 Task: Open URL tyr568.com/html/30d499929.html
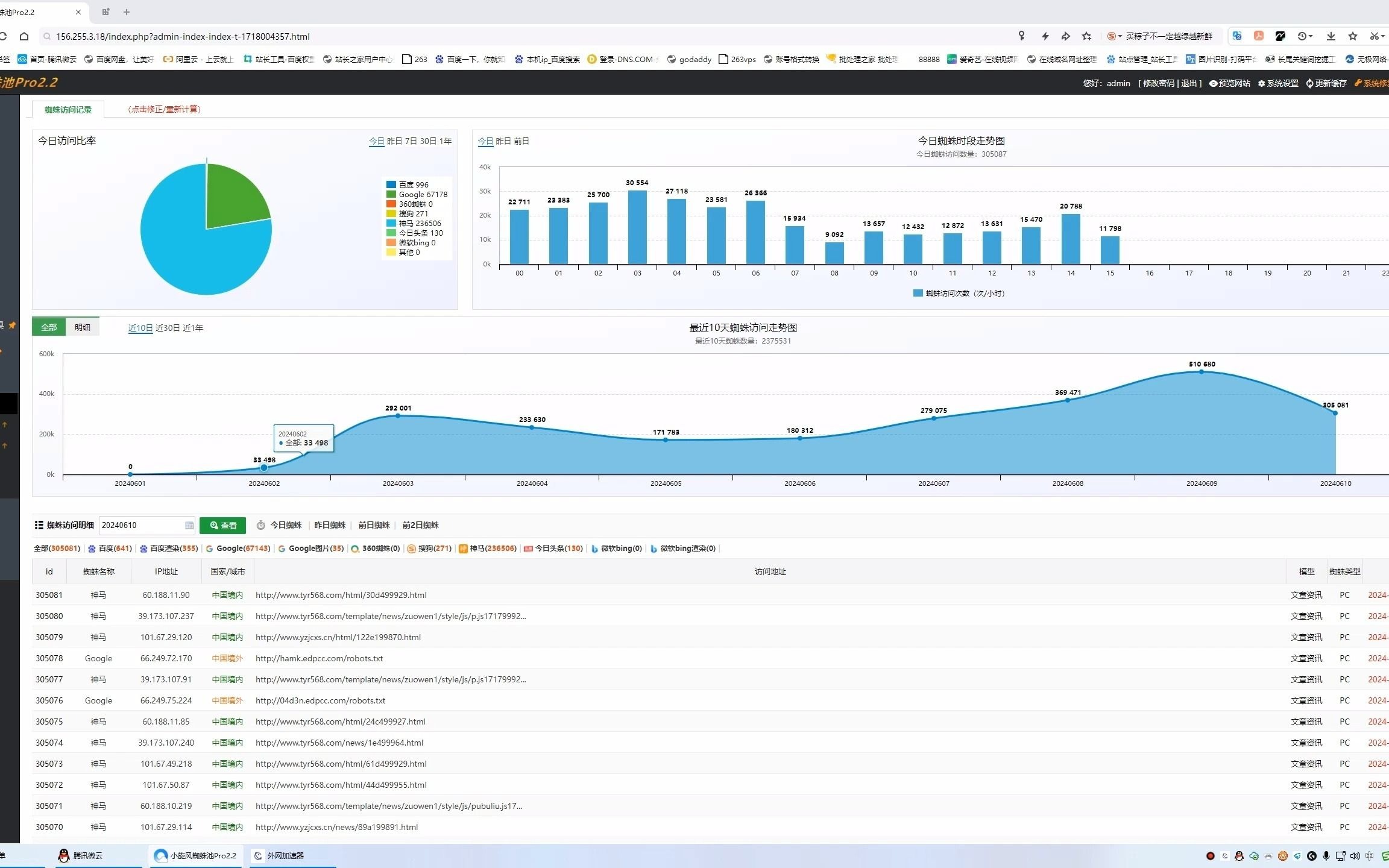tap(341, 595)
